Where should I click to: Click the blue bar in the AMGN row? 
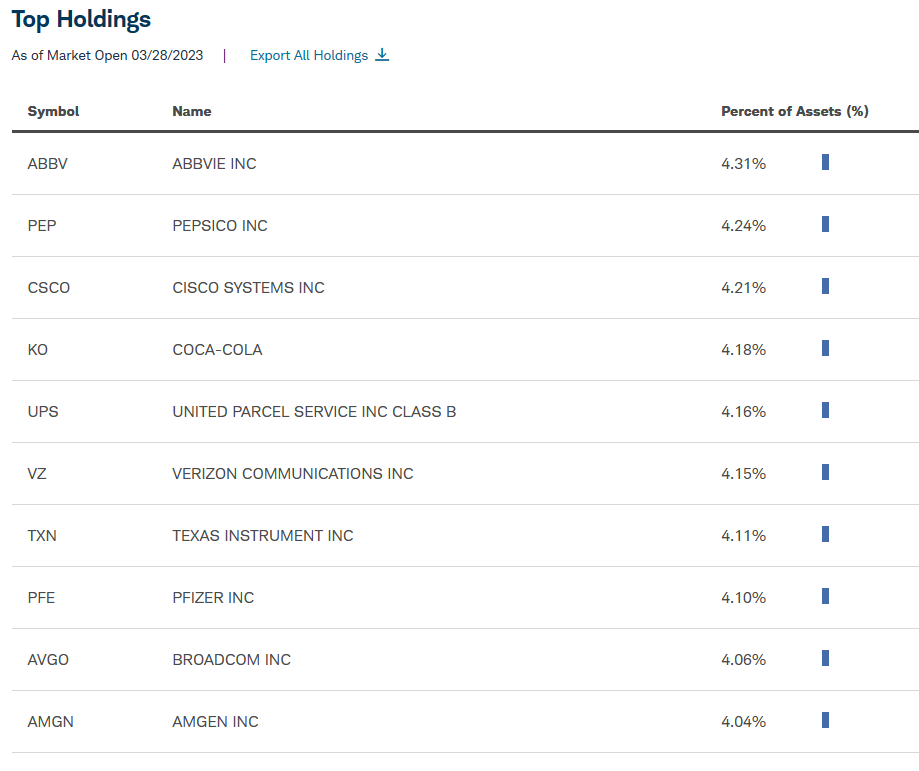point(825,721)
